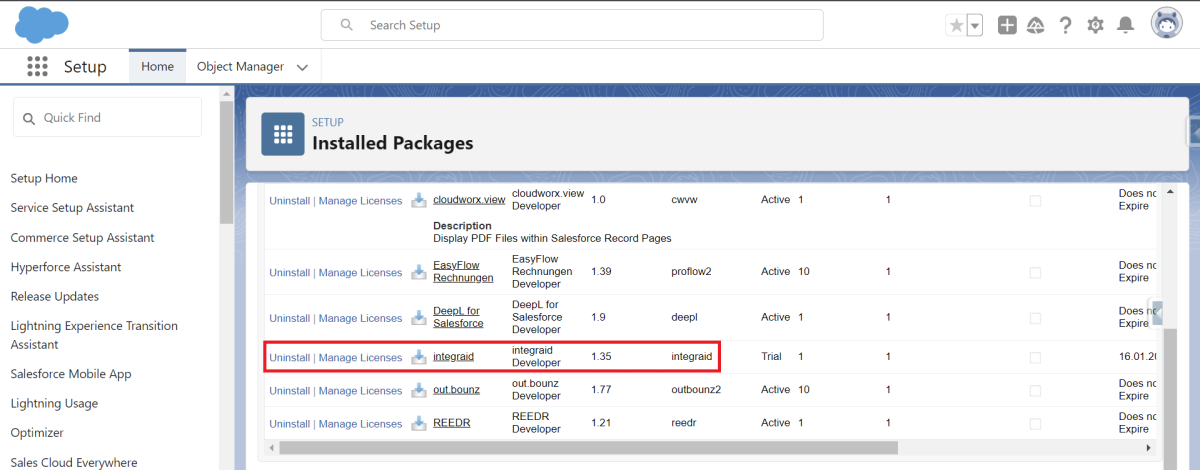Viewport: 1200px width, 470px height.
Task: Open the Notifications bell icon
Action: [1126, 25]
